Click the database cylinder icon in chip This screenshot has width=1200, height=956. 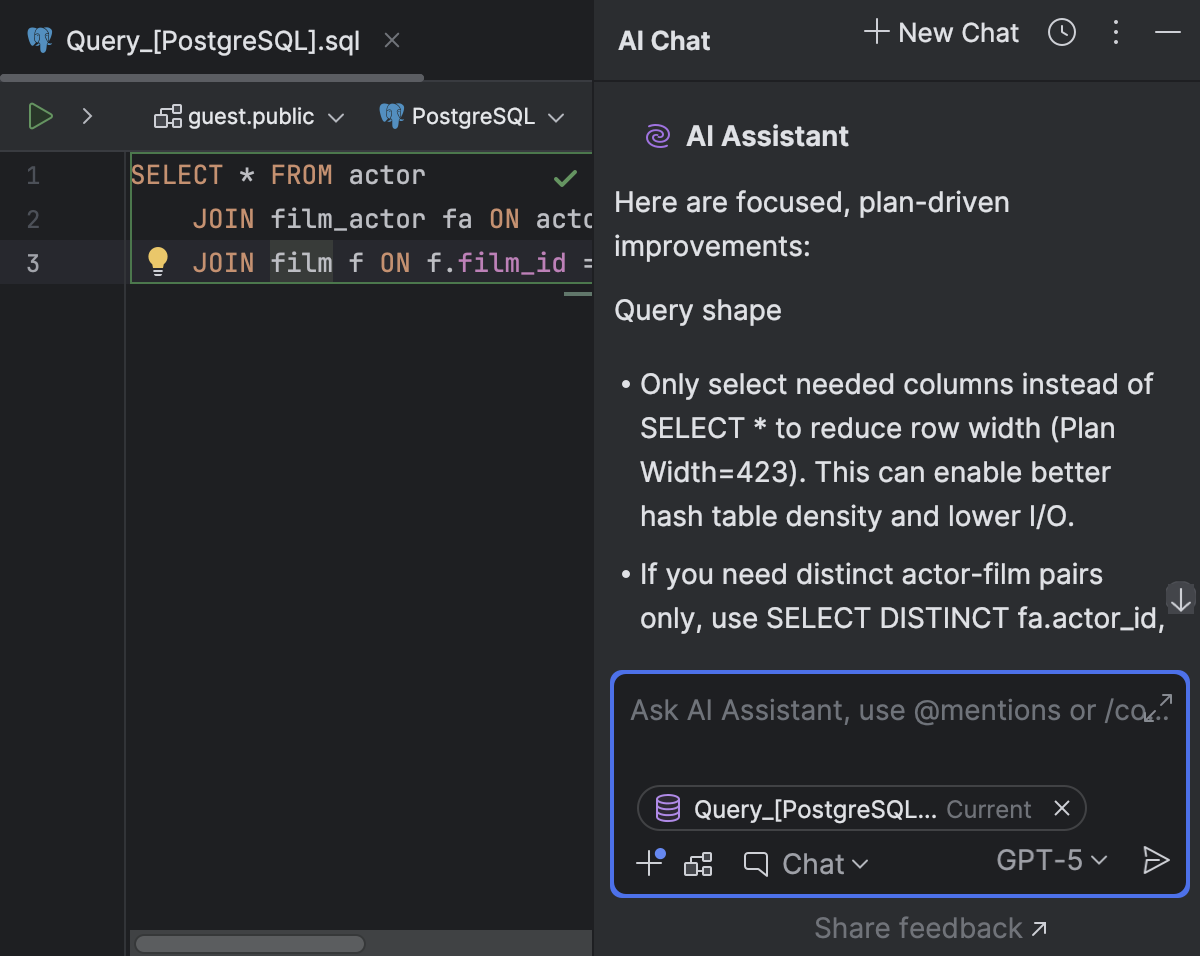pos(667,808)
